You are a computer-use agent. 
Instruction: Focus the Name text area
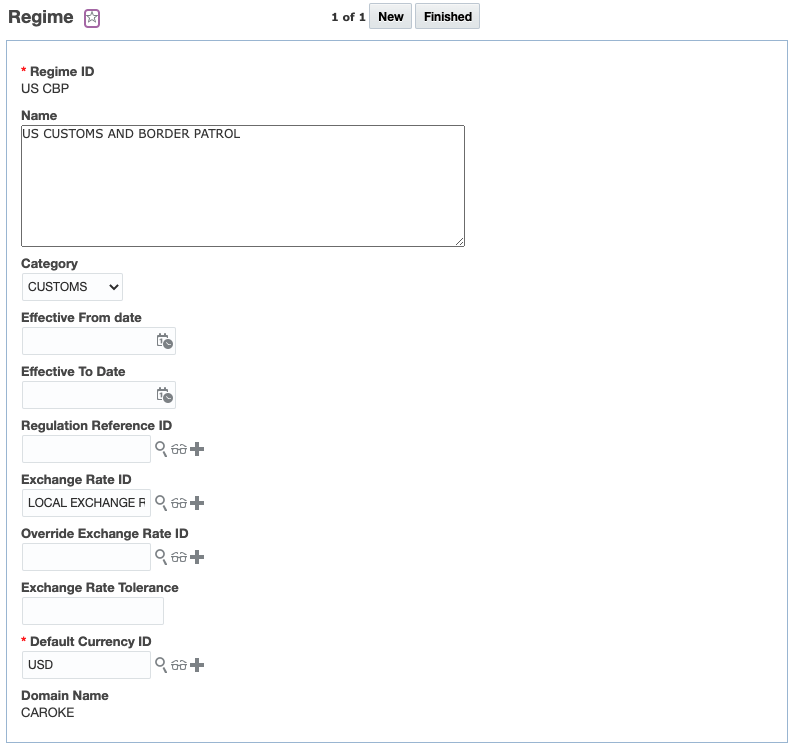243,186
